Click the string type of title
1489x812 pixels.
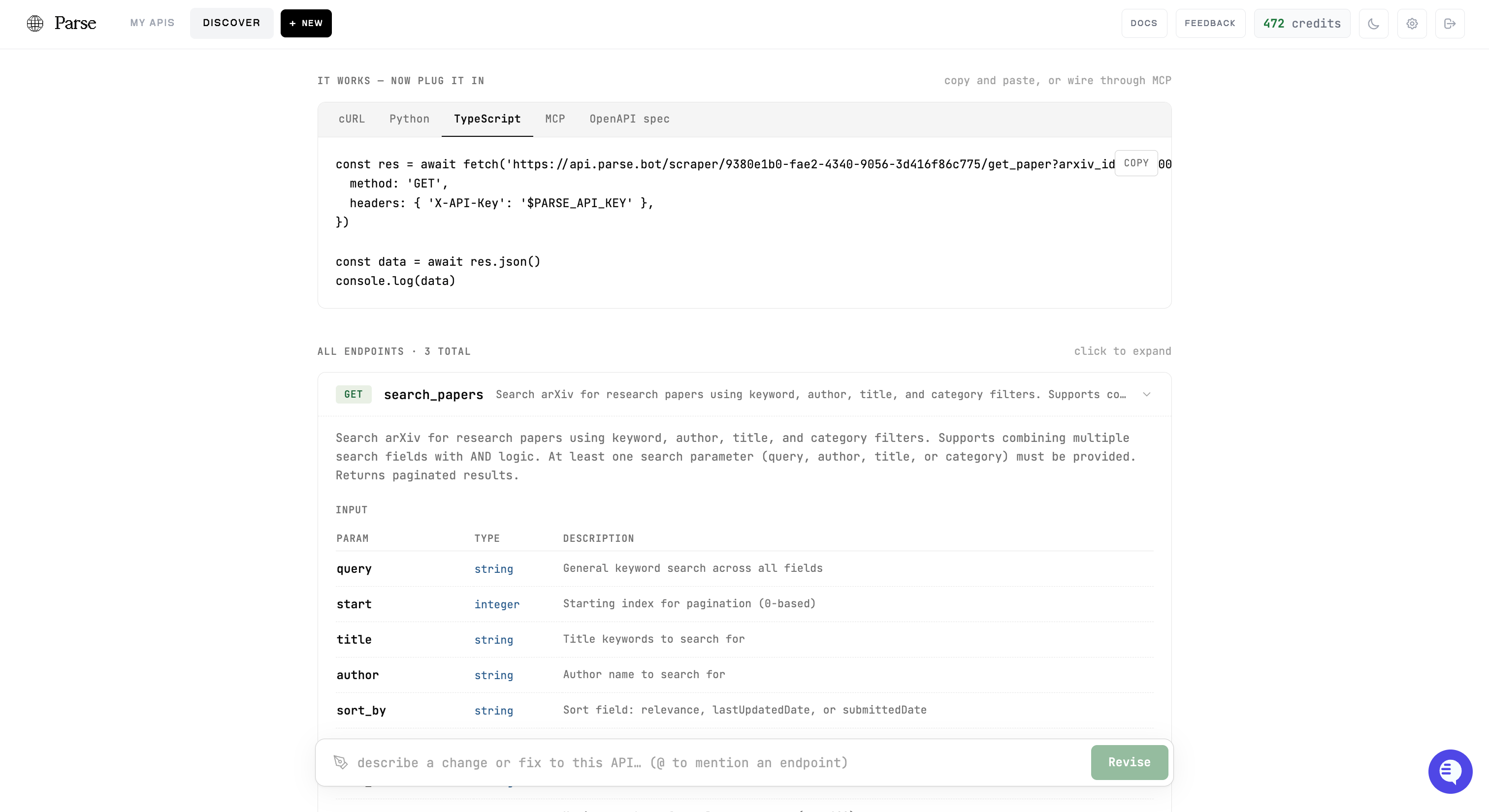(494, 640)
